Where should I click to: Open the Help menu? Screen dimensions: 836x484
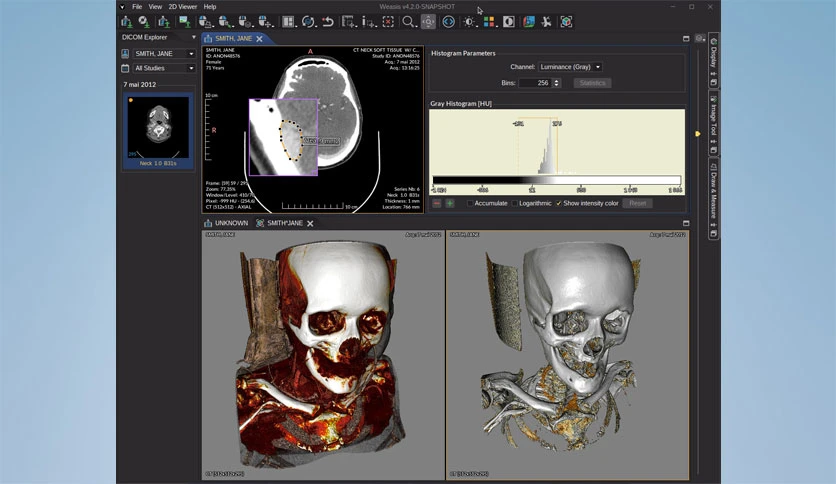coord(210,7)
